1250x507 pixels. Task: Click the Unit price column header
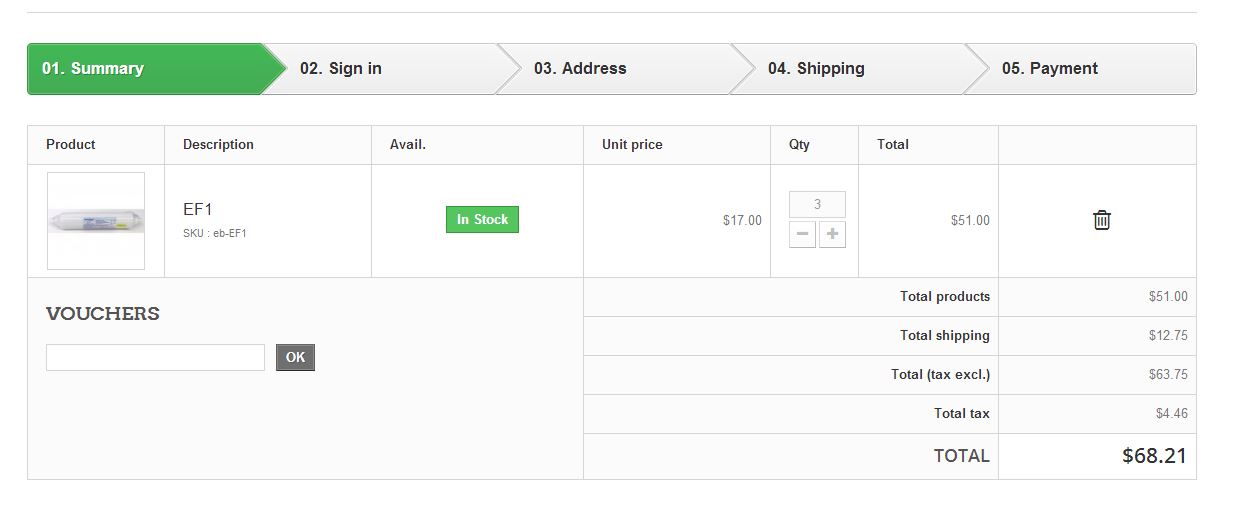pyautogui.click(x=632, y=145)
